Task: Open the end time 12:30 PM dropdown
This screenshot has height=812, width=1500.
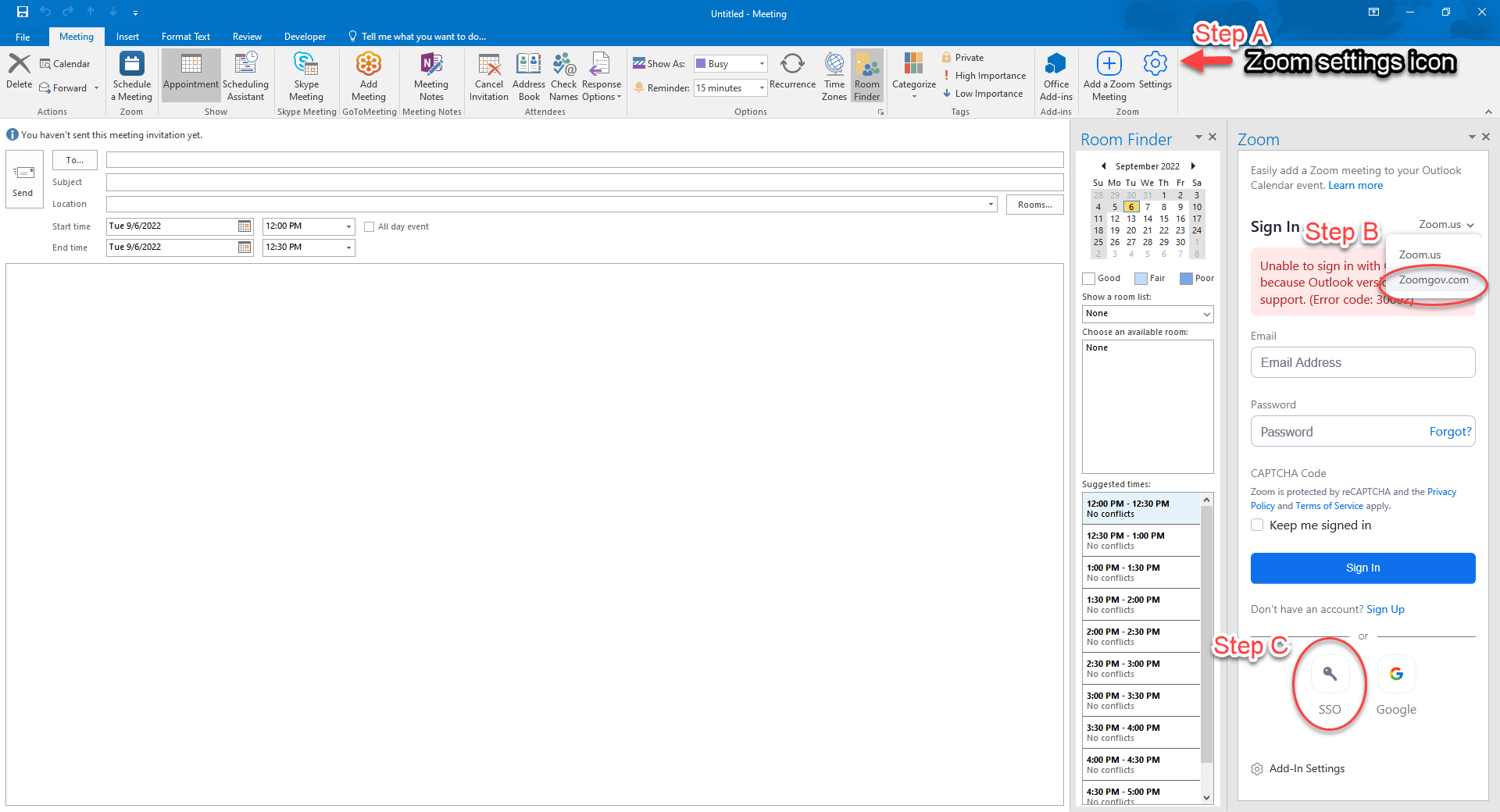Action: pyautogui.click(x=348, y=248)
